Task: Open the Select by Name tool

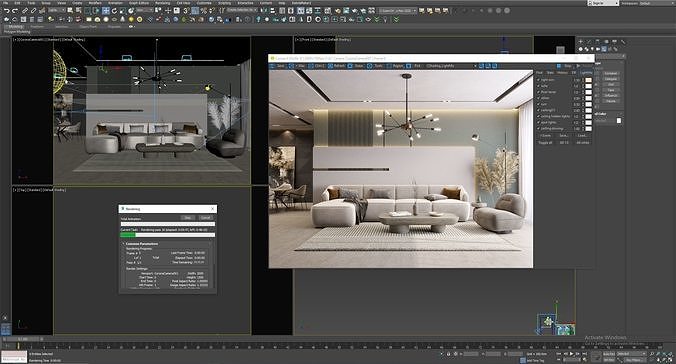Action: click(x=79, y=10)
